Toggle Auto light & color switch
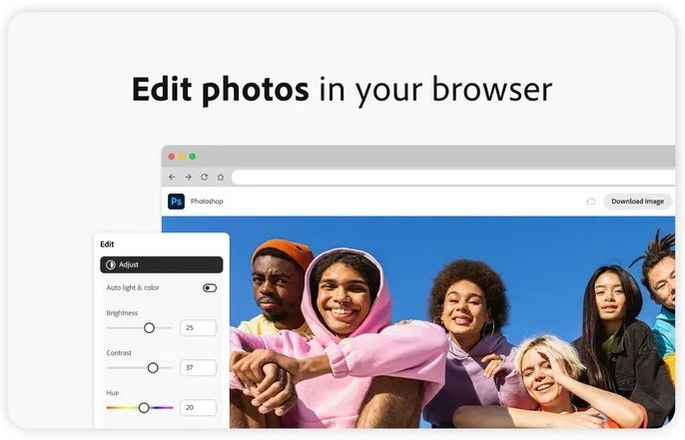Screen dimensions: 685x440 [210, 288]
